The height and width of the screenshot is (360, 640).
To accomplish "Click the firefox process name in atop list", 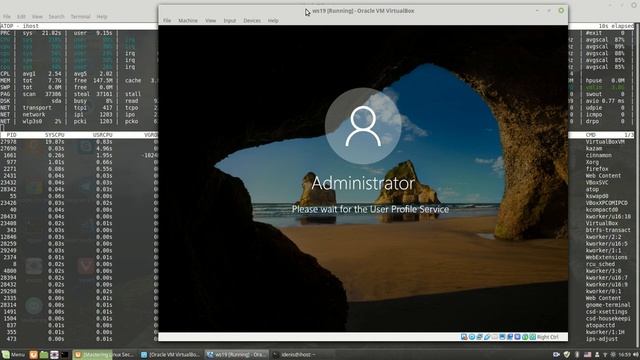I will coord(597,169).
